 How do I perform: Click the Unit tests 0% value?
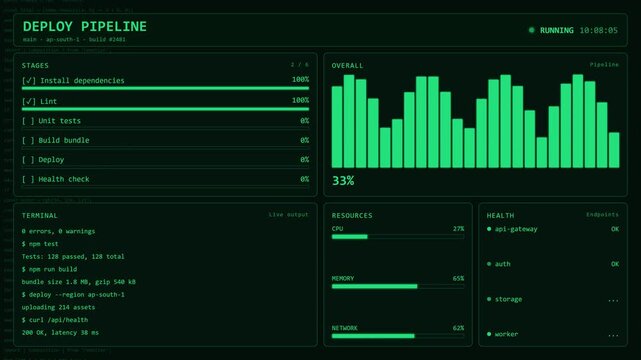click(305, 121)
